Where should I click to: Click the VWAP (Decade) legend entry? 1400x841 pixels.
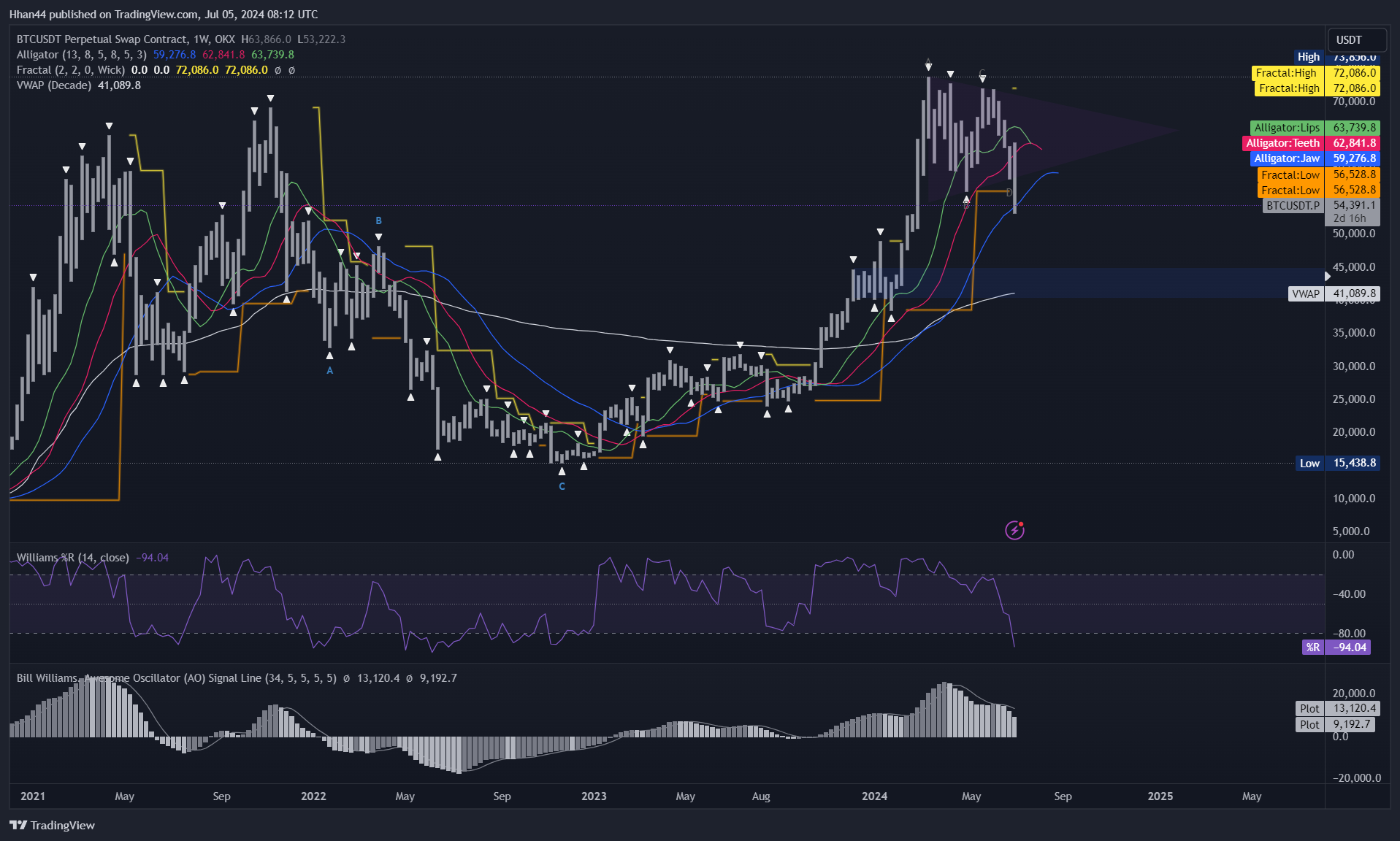click(x=54, y=85)
